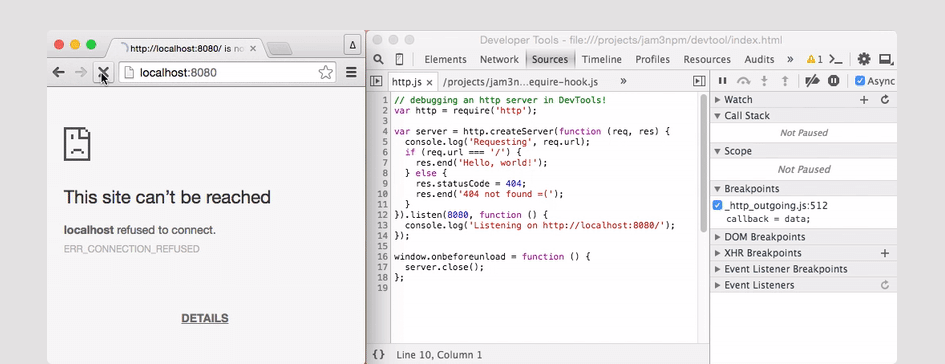The width and height of the screenshot is (945, 364).
Task: Open a new browser tab
Action: pos(279,49)
